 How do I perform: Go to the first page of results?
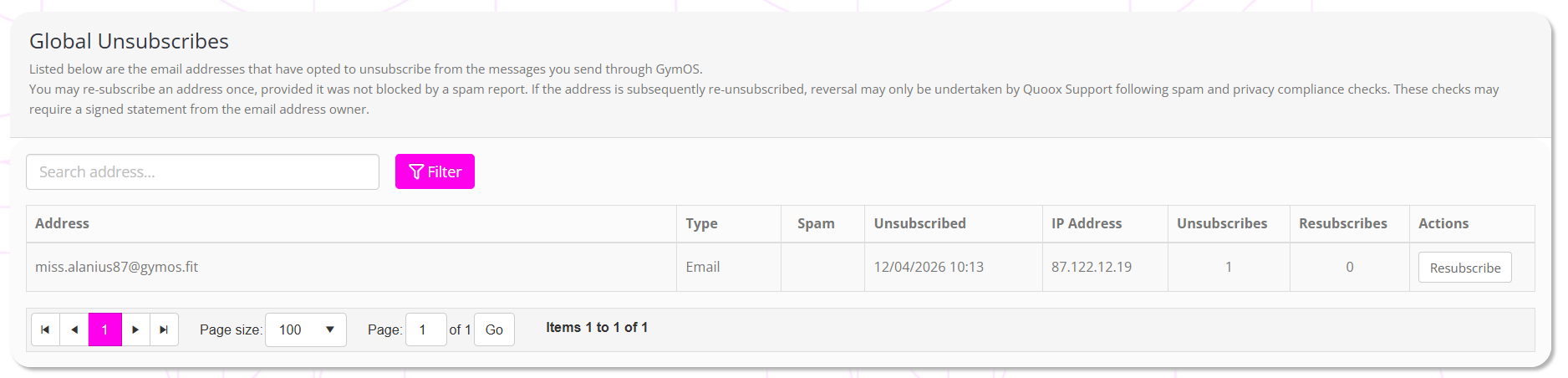click(x=45, y=329)
